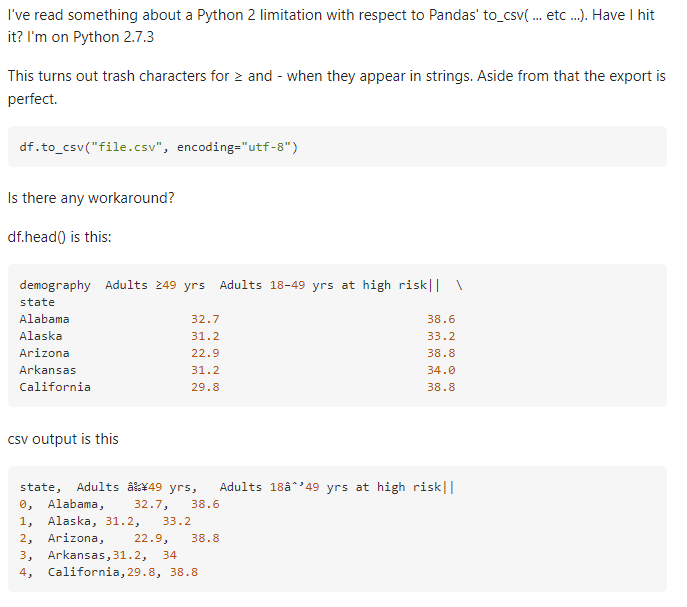Click the "Is there any workaround?" sentence
This screenshot has height=607, width=687.
coord(91,198)
